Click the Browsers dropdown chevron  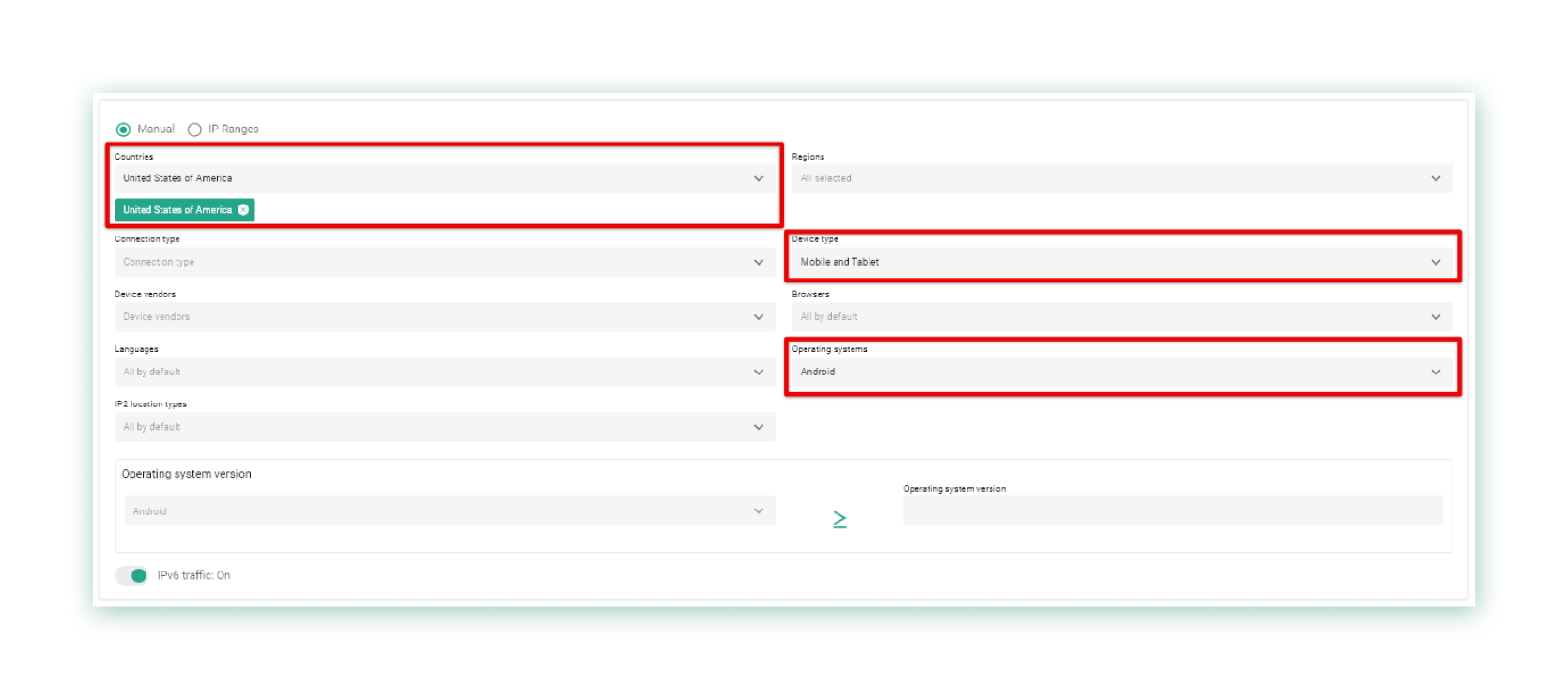click(1436, 317)
